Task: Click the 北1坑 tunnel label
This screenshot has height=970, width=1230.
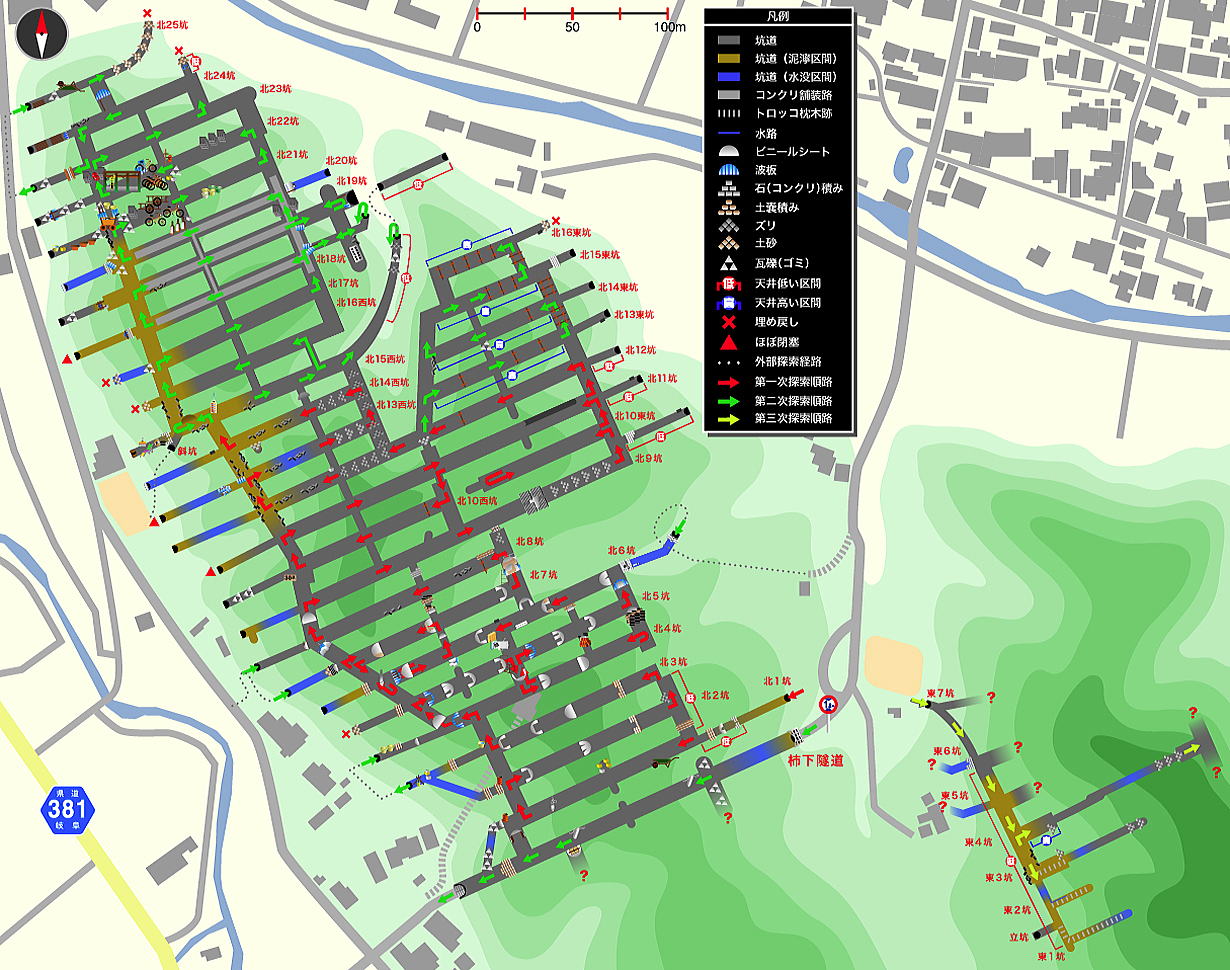Action: coord(776,682)
